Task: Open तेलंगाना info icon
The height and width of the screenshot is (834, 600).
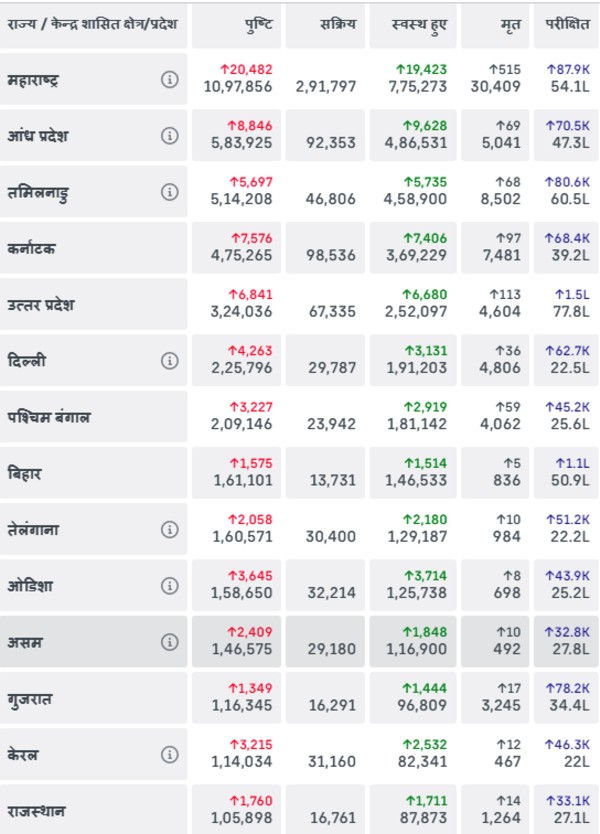Action: 169,529
